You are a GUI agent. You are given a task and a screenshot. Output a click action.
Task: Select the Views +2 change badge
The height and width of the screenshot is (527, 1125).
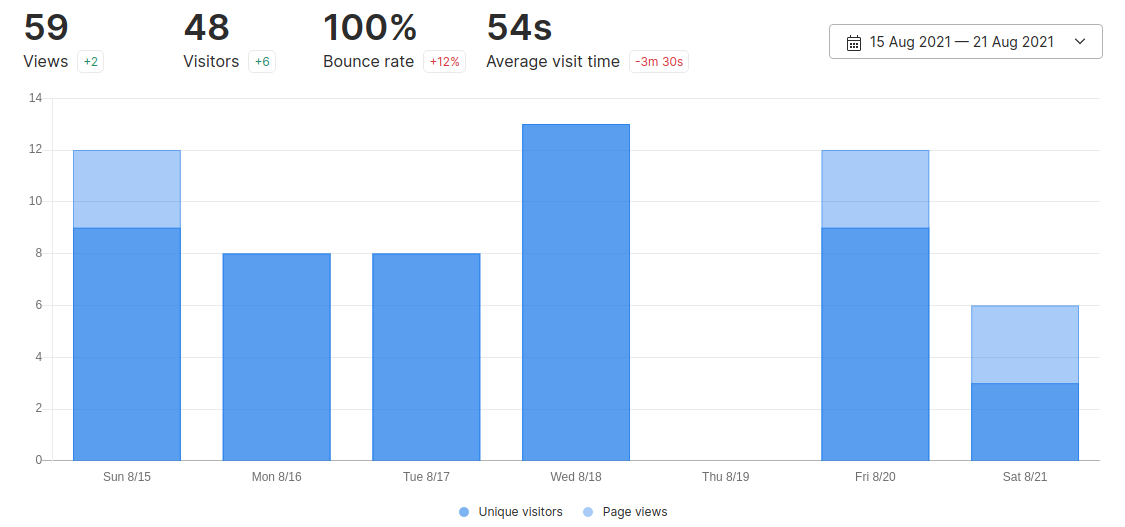pos(91,62)
